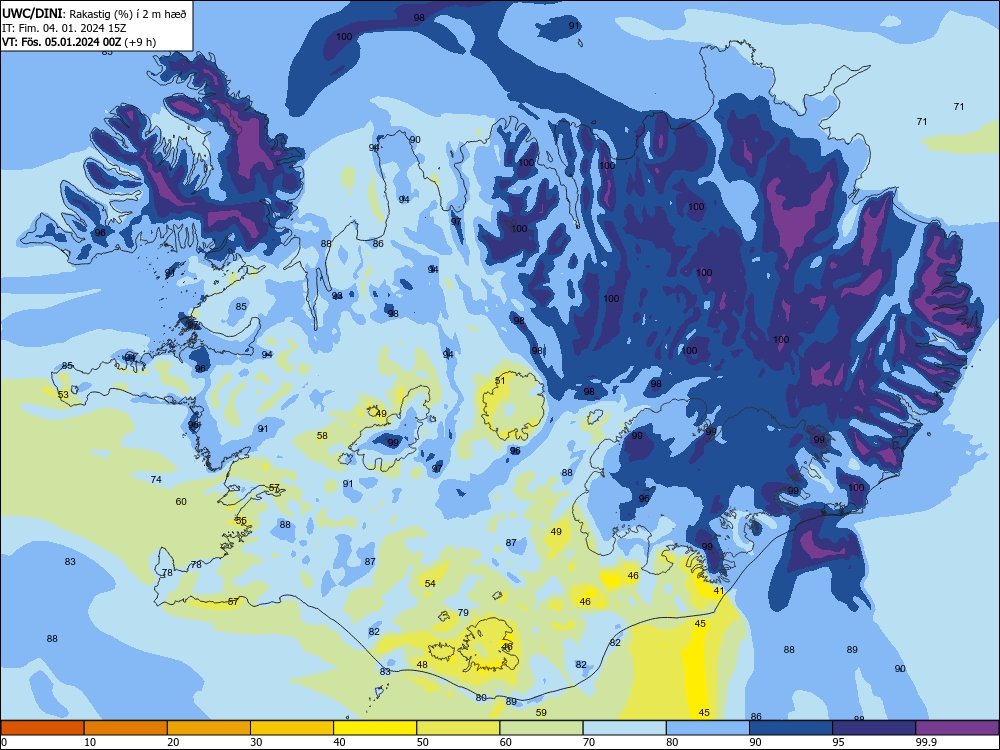Click the legend scale label '10'
This screenshot has height=750, width=1000.
pos(90,742)
